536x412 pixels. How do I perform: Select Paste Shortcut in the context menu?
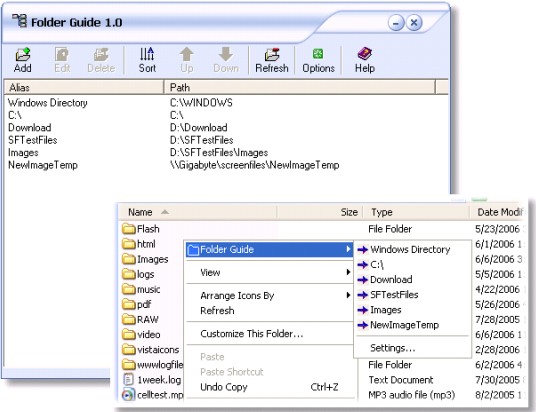point(232,372)
